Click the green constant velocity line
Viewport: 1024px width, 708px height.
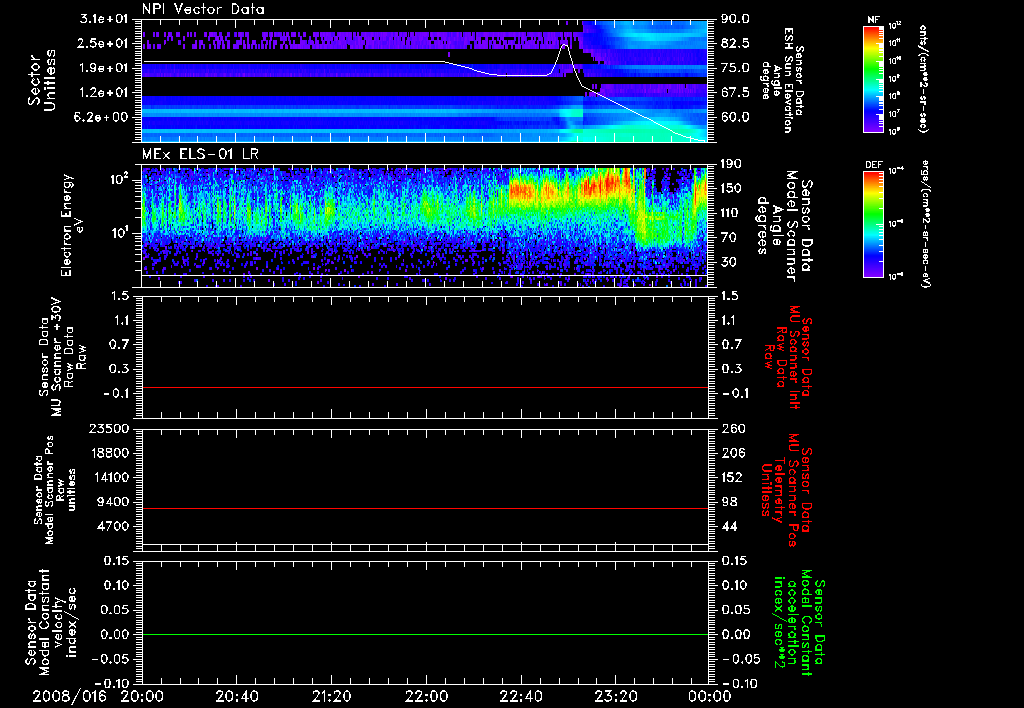coord(425,634)
